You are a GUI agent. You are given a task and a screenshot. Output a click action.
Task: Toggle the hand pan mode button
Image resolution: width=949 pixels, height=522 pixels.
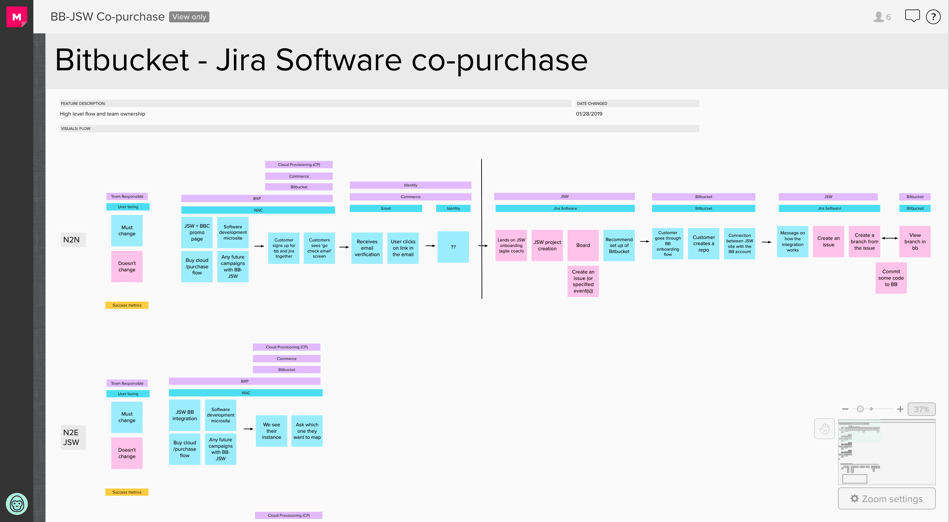[824, 429]
